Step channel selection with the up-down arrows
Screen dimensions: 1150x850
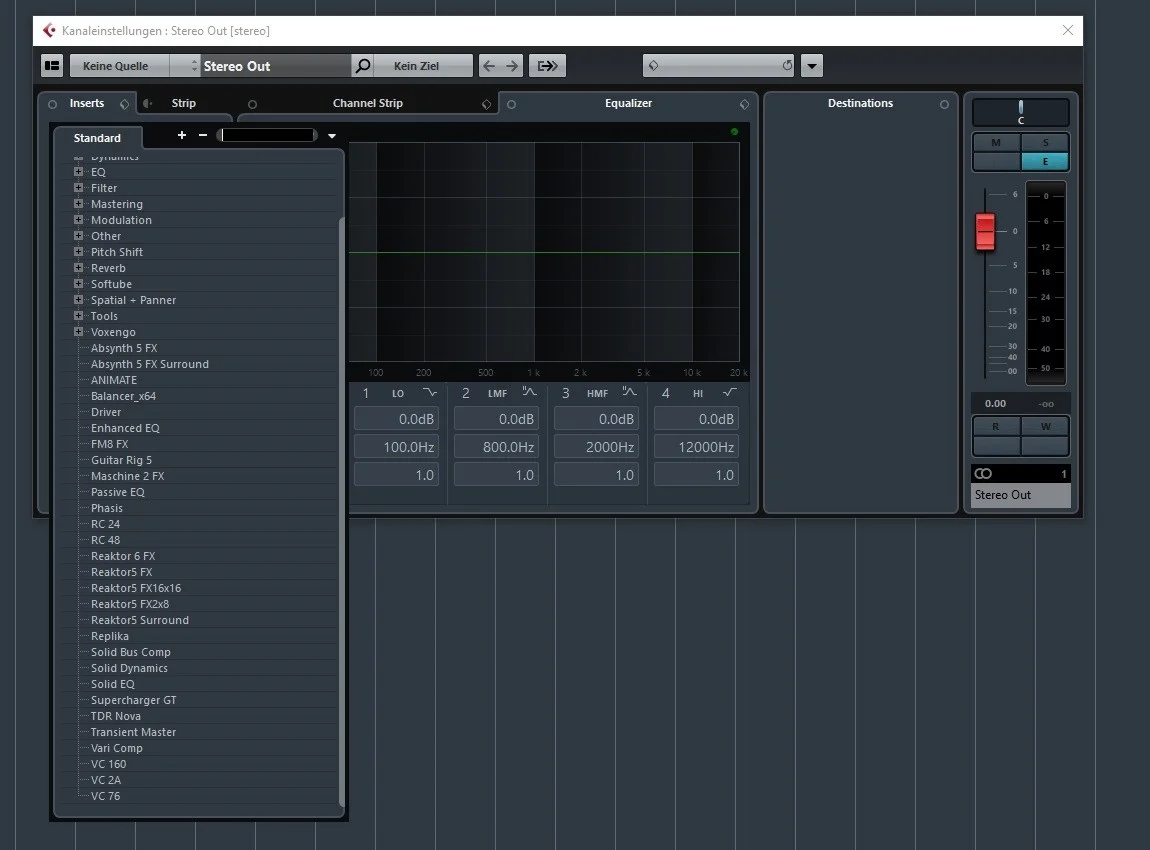194,65
